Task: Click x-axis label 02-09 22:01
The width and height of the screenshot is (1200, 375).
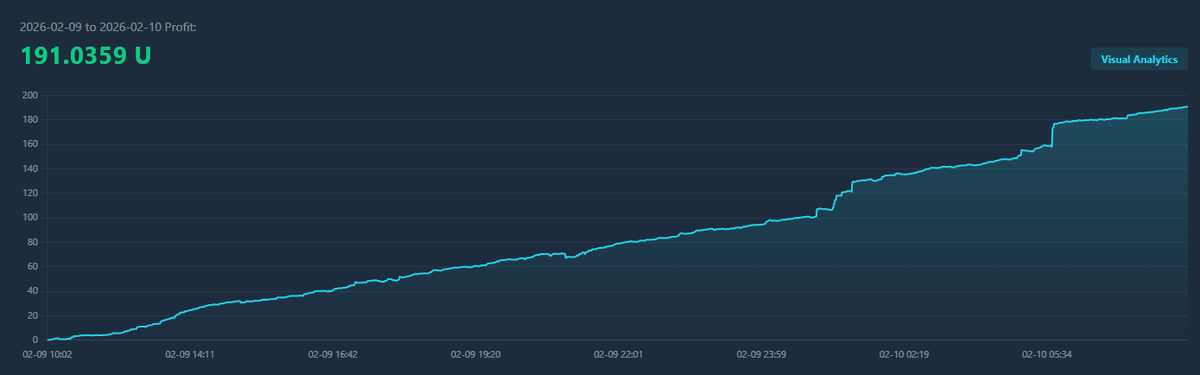Action: point(619,354)
